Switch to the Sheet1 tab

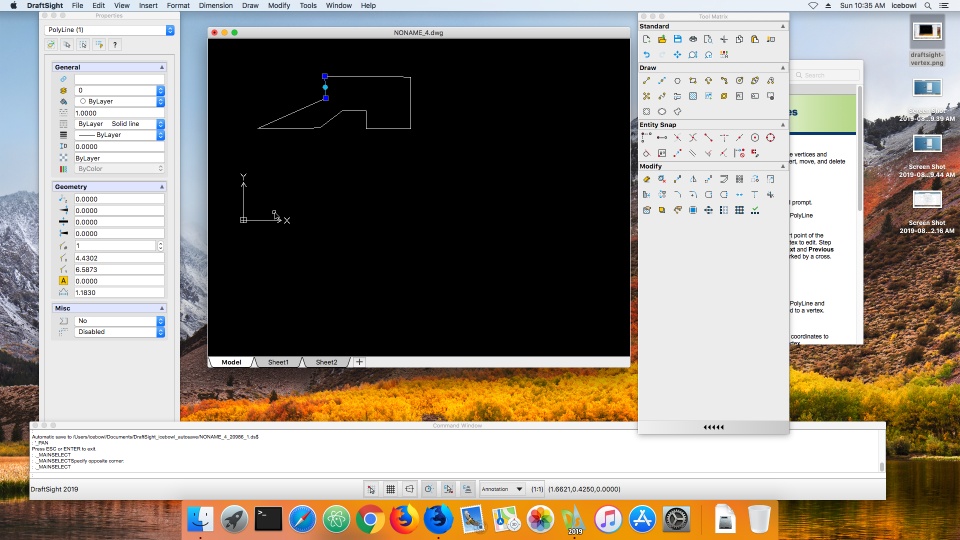278,362
